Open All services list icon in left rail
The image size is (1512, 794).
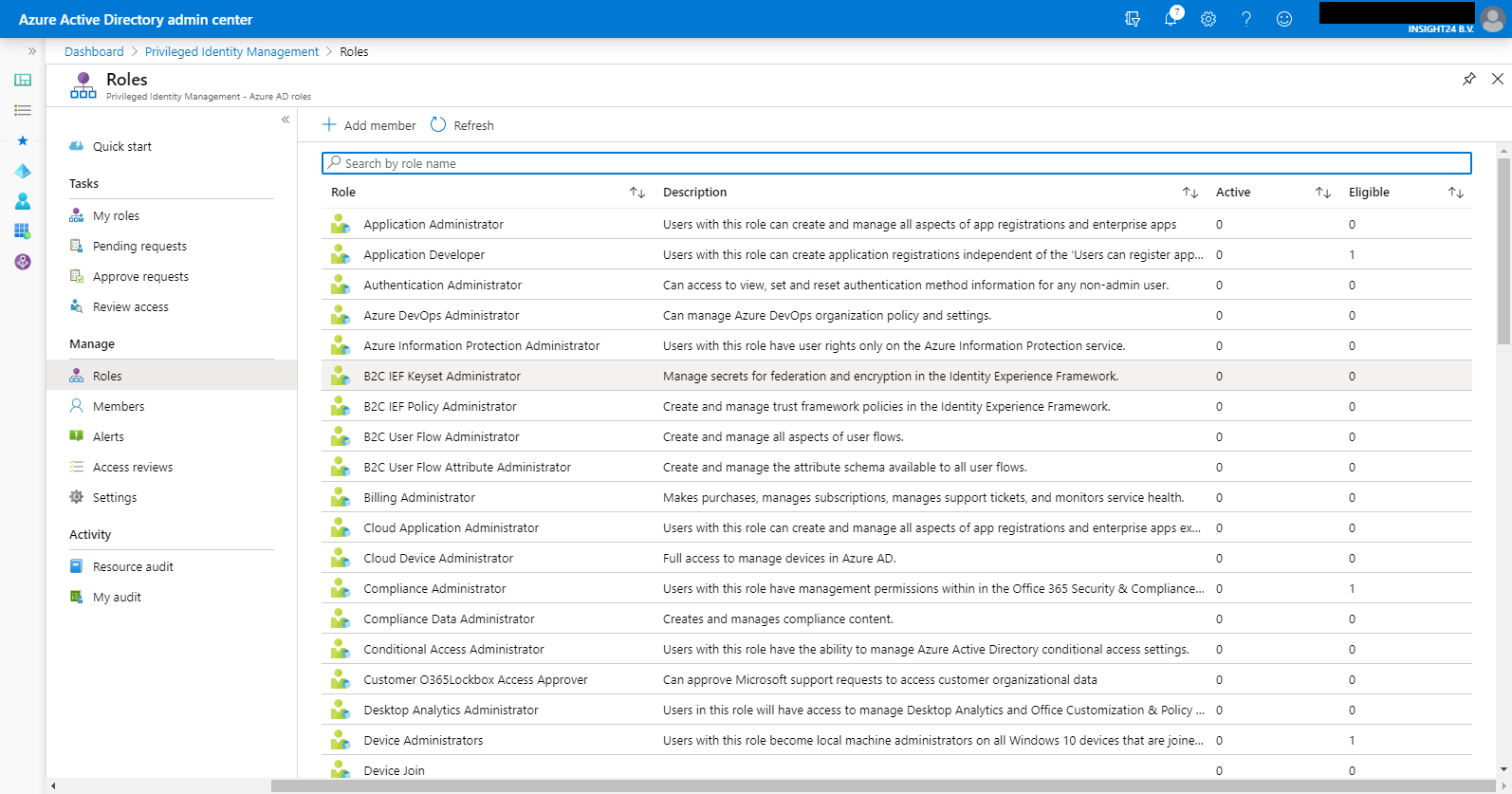(23, 110)
